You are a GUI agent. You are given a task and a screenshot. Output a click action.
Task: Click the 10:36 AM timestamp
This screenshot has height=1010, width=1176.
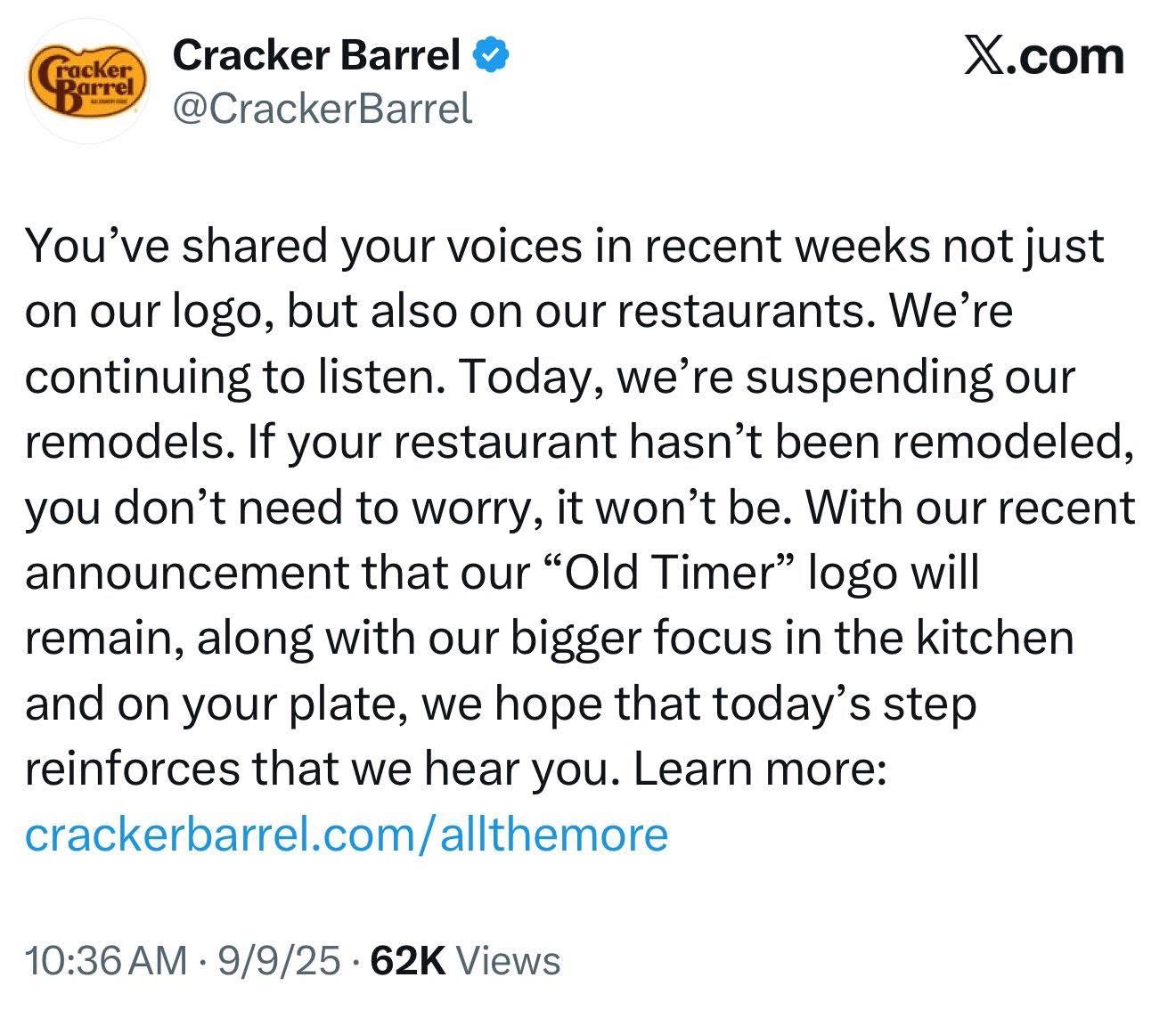point(106,961)
